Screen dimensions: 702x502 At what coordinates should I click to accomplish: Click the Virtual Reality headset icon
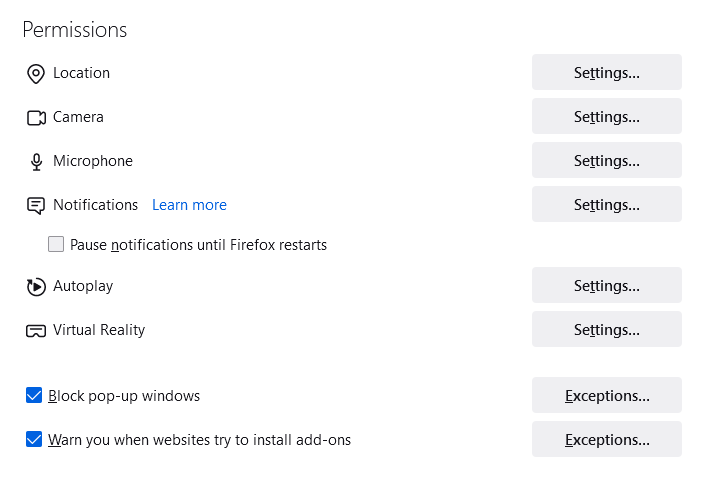click(x=36, y=331)
